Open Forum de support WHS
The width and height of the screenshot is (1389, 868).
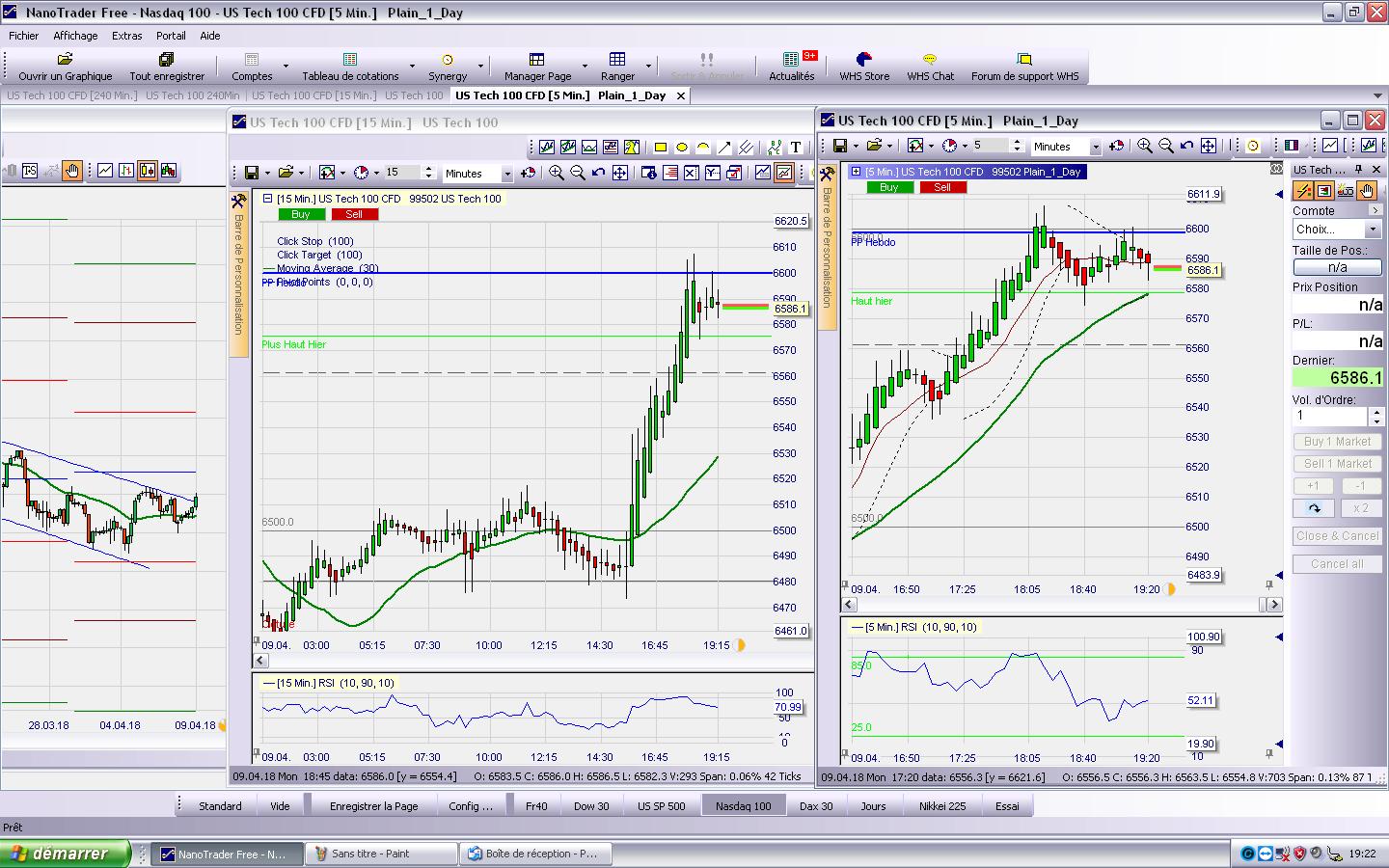point(1024,67)
